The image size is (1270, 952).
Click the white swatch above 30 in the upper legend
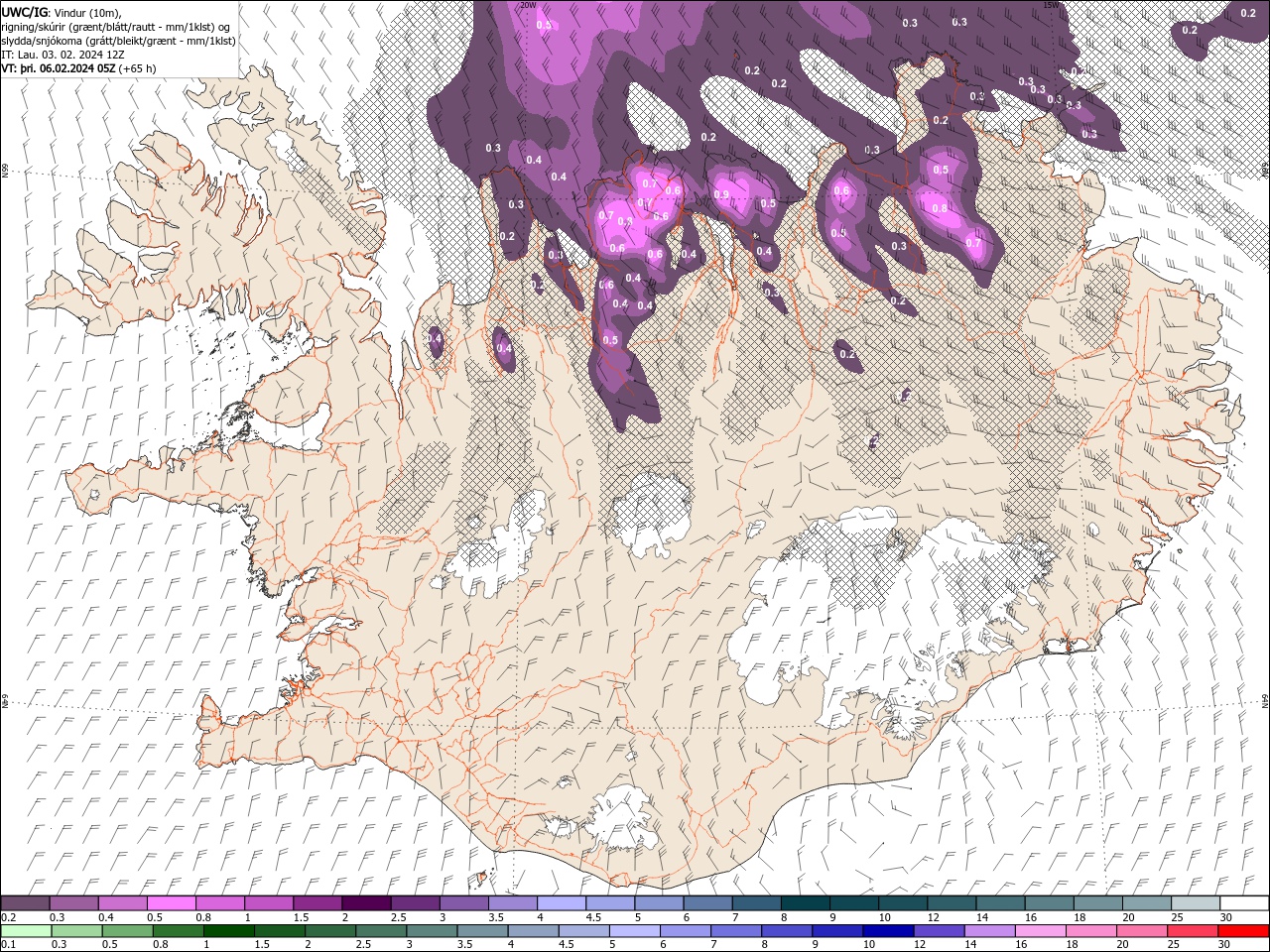[1243, 903]
